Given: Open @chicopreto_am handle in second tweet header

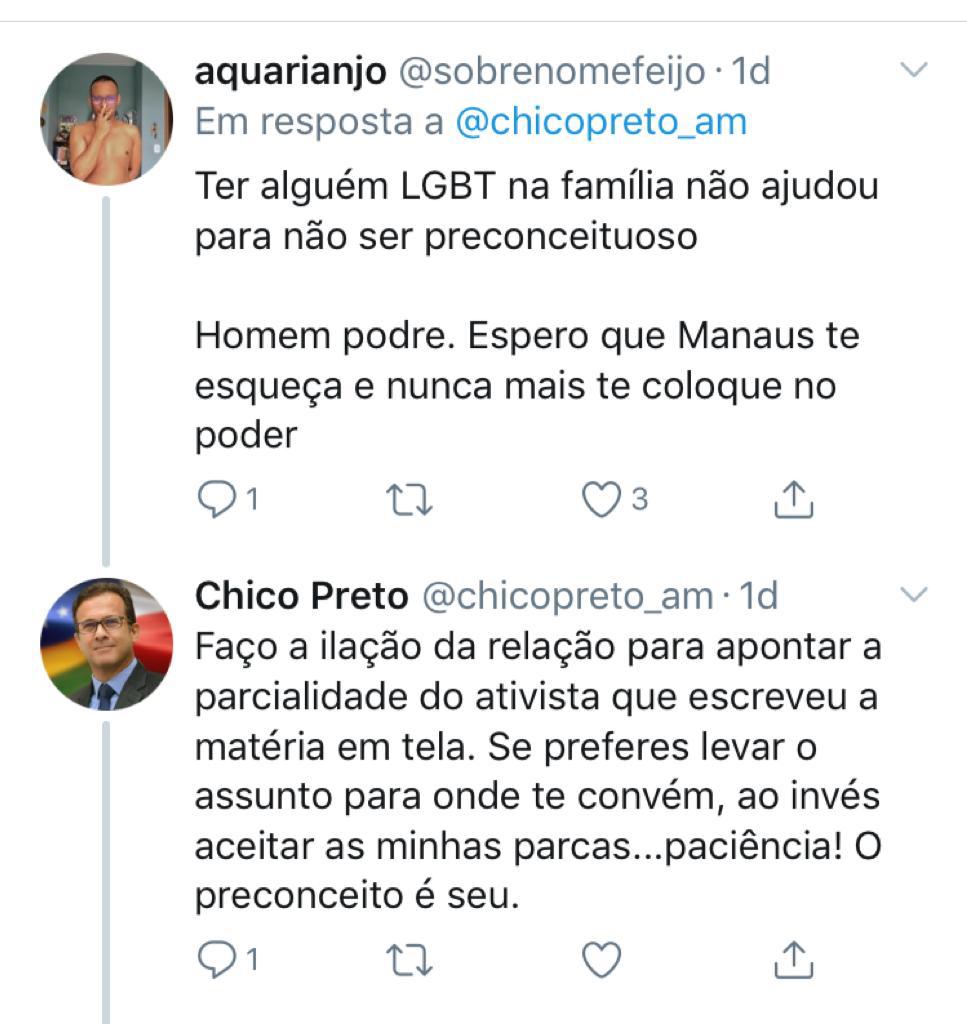Looking at the screenshot, I should 568,596.
